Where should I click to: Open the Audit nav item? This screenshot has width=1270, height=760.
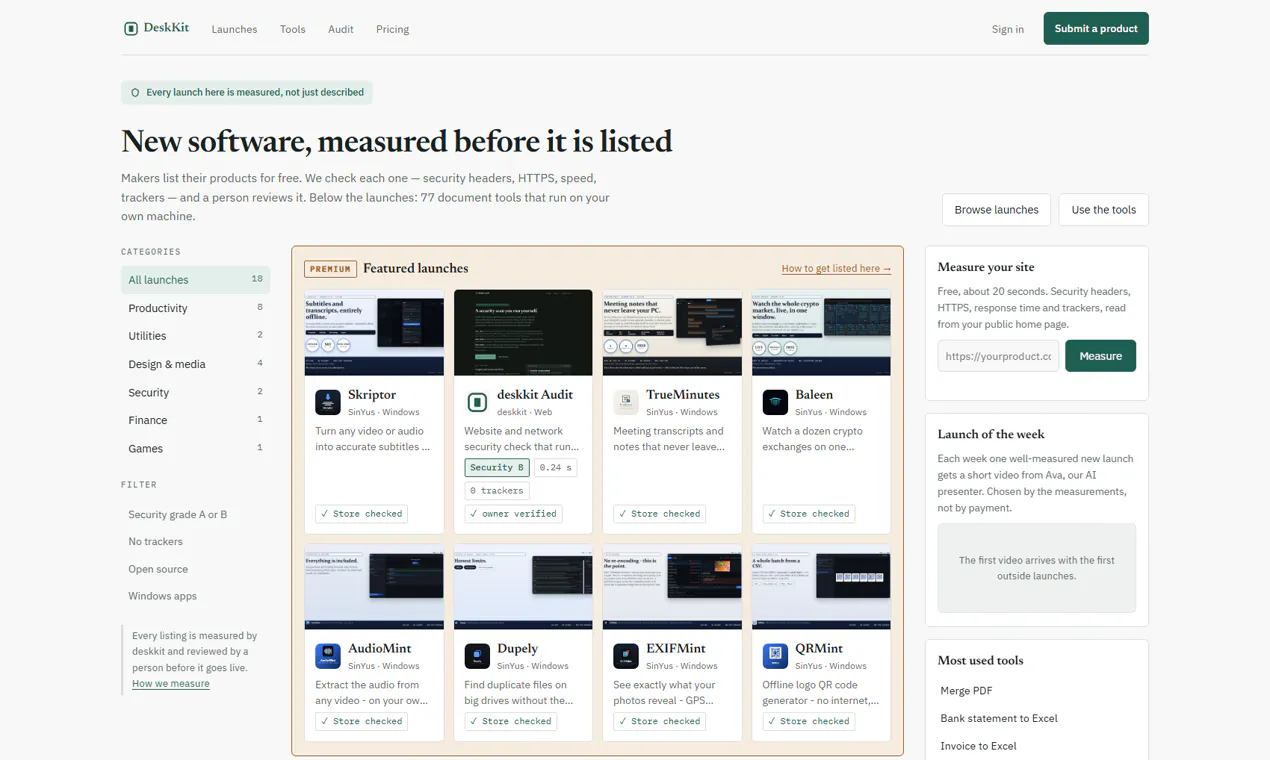tap(341, 29)
